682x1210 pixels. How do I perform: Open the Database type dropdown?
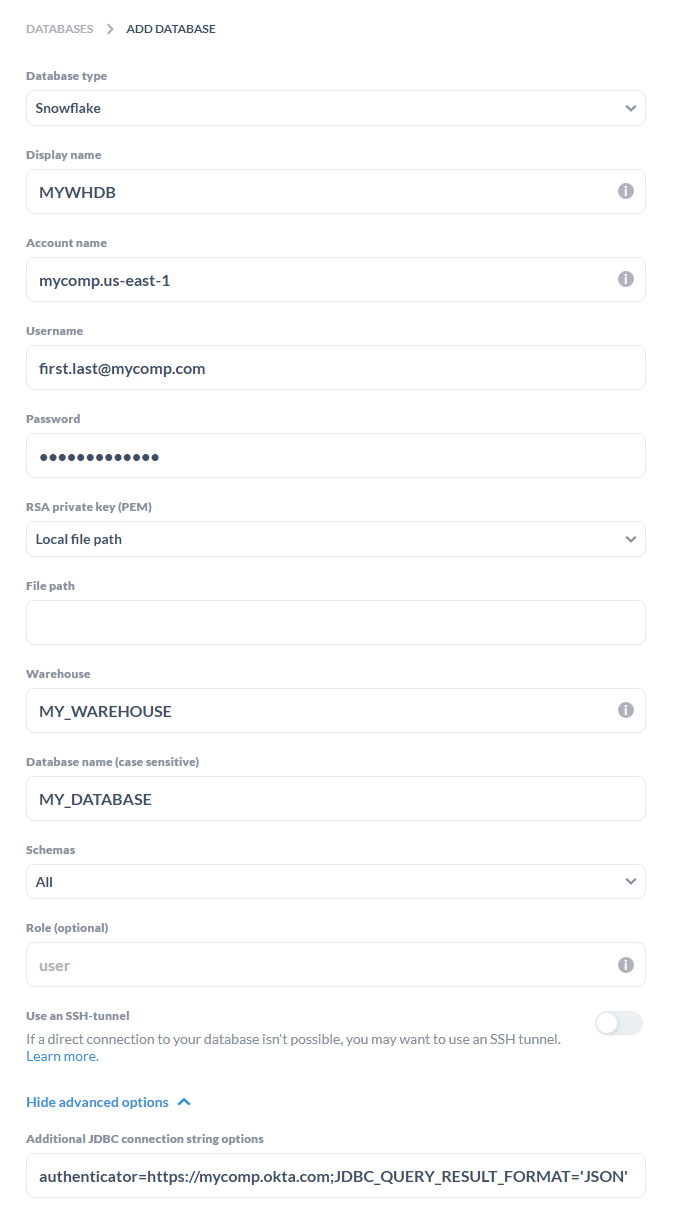[335, 107]
